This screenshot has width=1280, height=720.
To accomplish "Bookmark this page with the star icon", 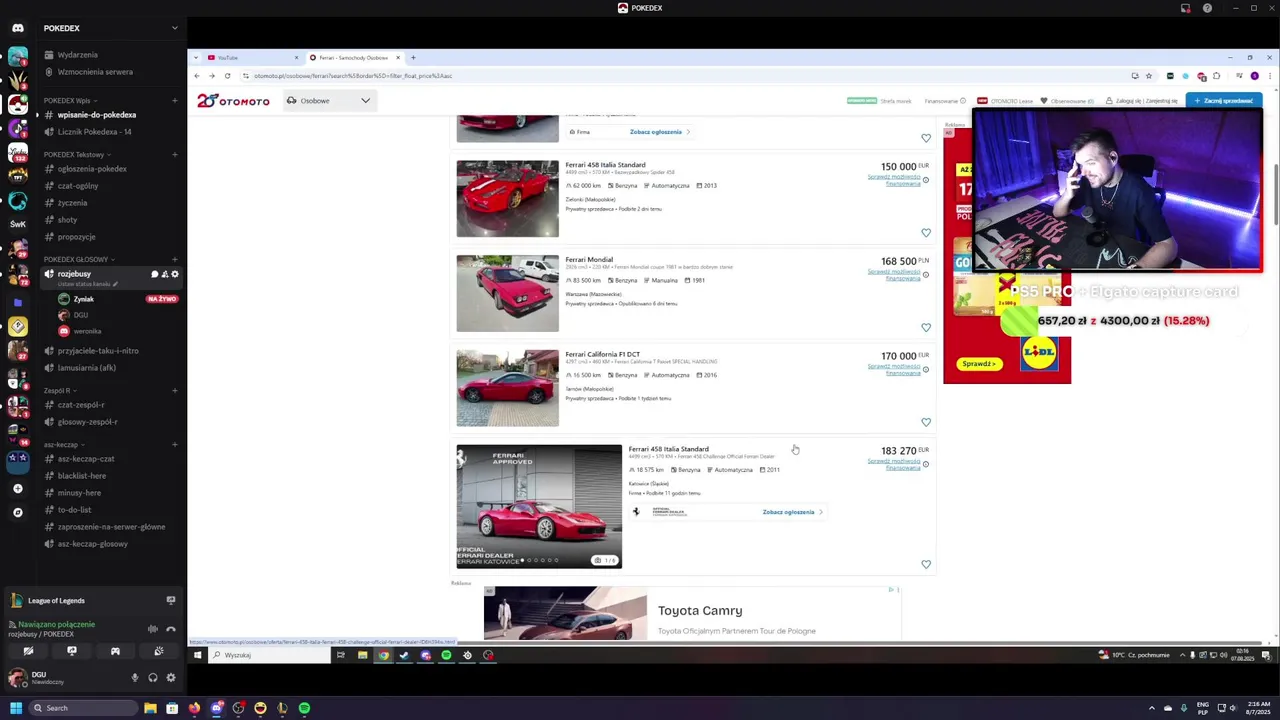I will click(x=1148, y=76).
